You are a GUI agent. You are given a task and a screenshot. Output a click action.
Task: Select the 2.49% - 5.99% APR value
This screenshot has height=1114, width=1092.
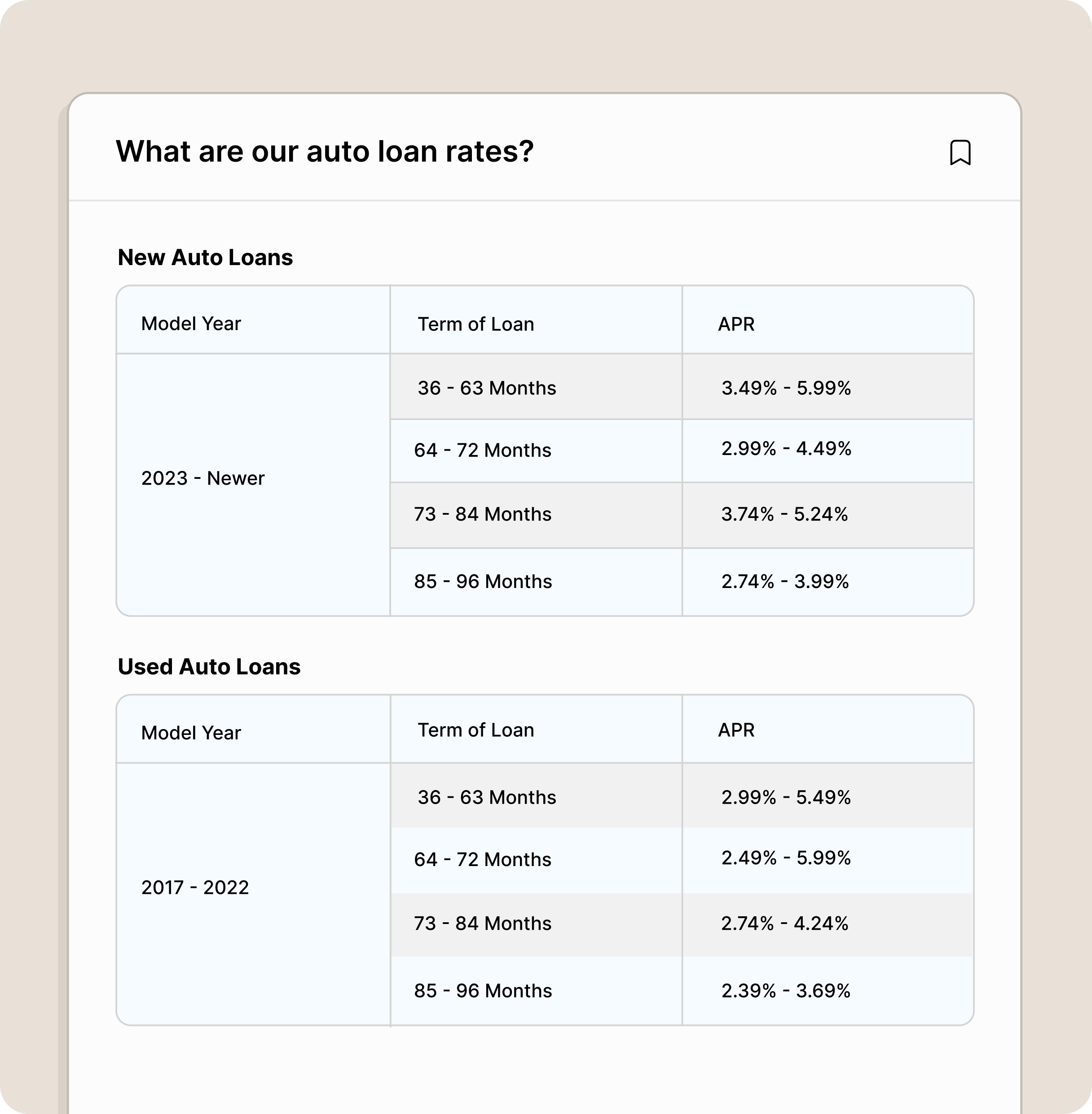point(786,858)
